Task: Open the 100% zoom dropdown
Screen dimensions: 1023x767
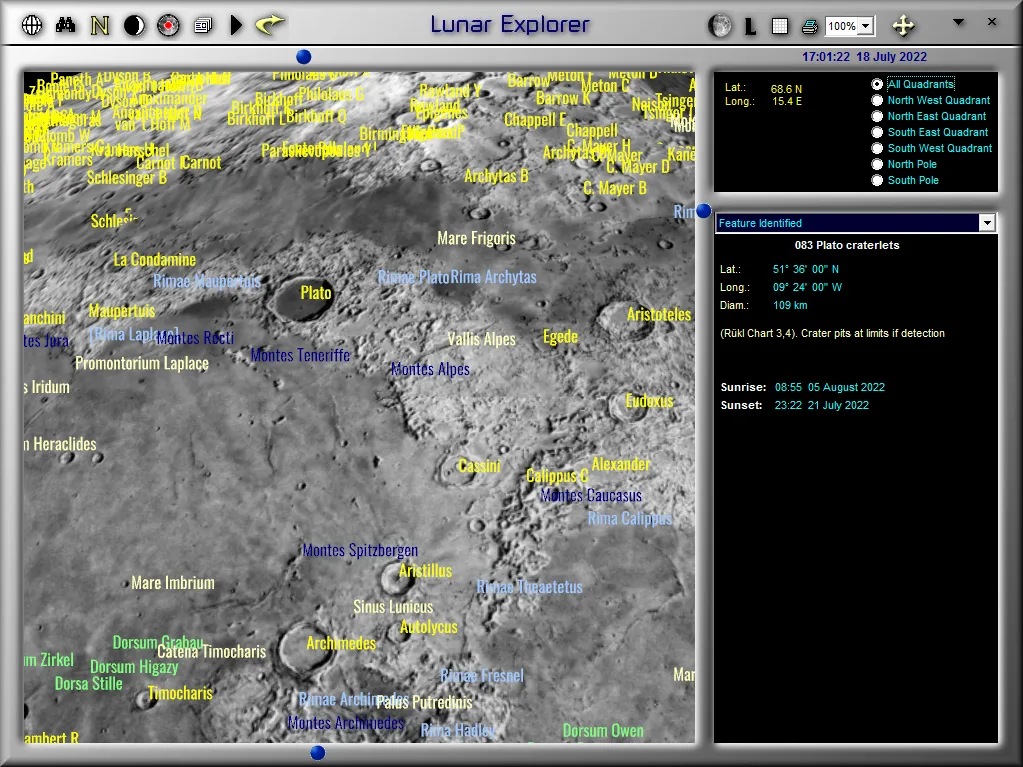Action: tap(865, 26)
